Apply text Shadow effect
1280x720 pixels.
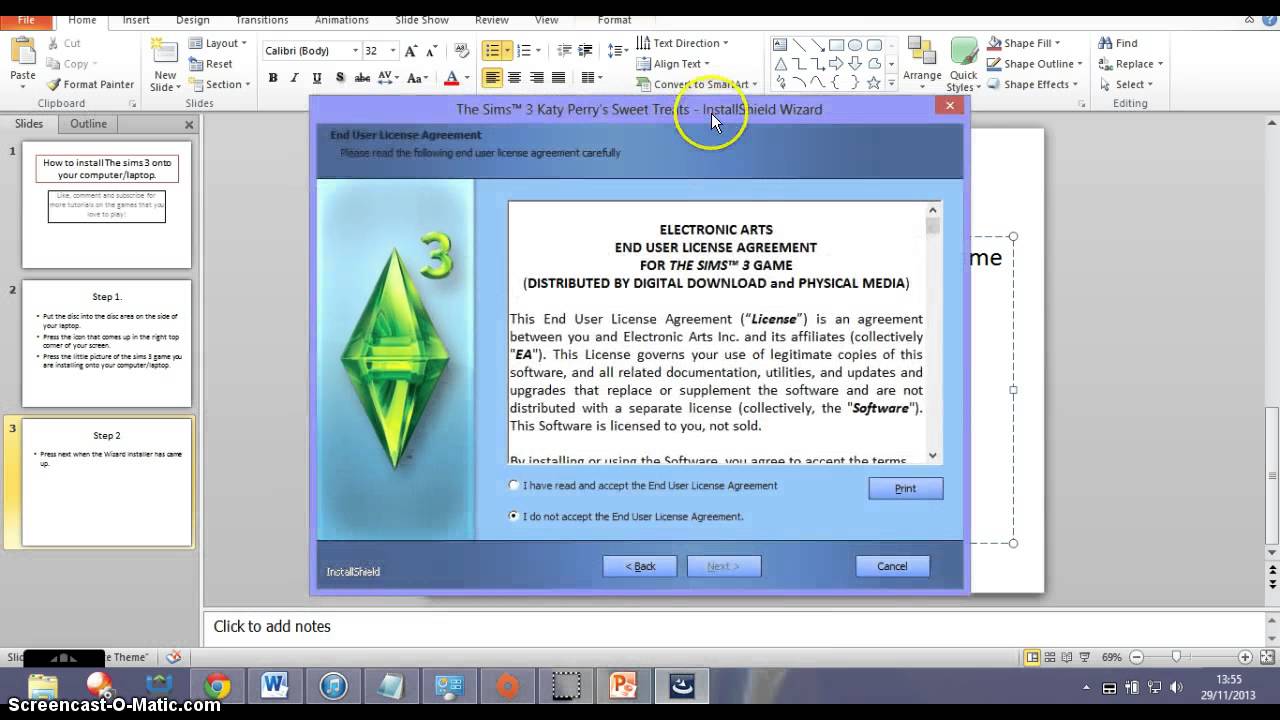point(340,78)
